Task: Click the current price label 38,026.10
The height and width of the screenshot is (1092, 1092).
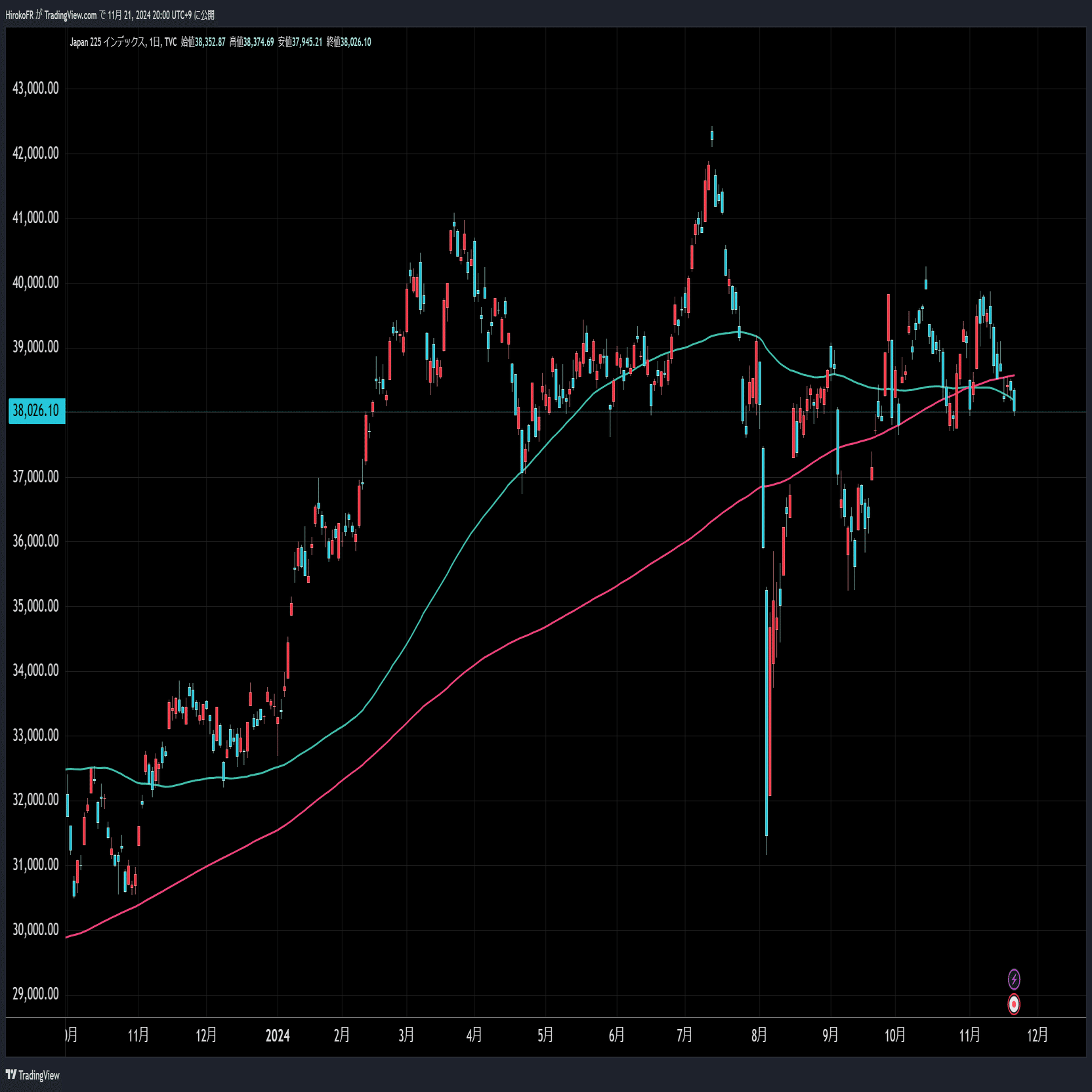Action: click(x=37, y=411)
